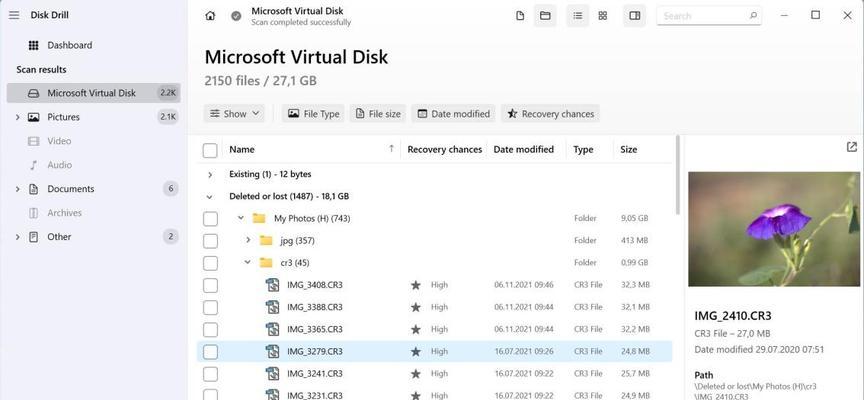
Task: Click the IMG_3241.CR3 file icon
Action: coord(272,374)
